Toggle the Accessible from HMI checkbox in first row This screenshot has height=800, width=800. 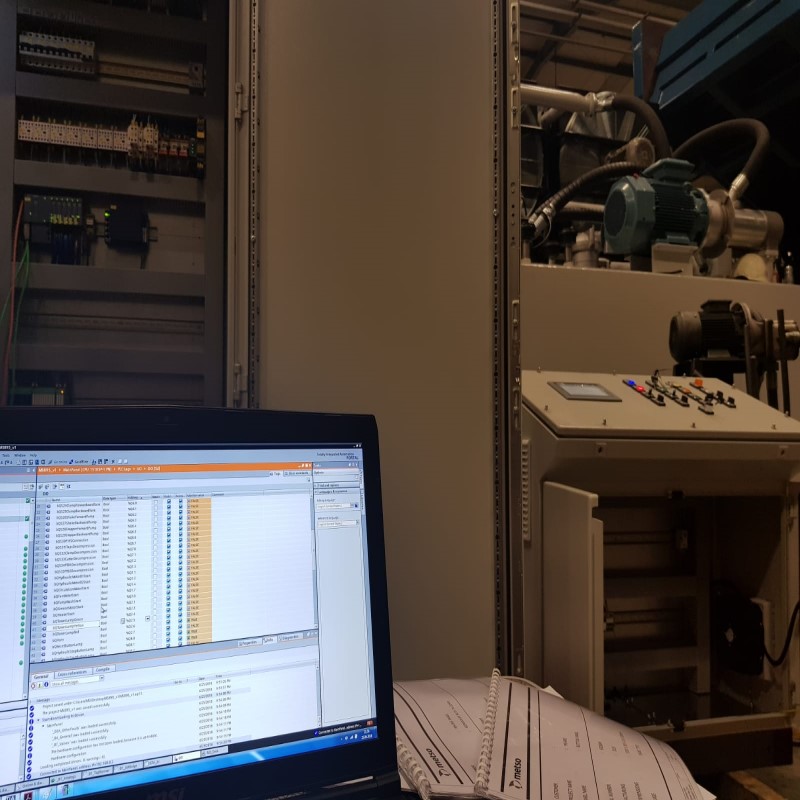coord(168,505)
